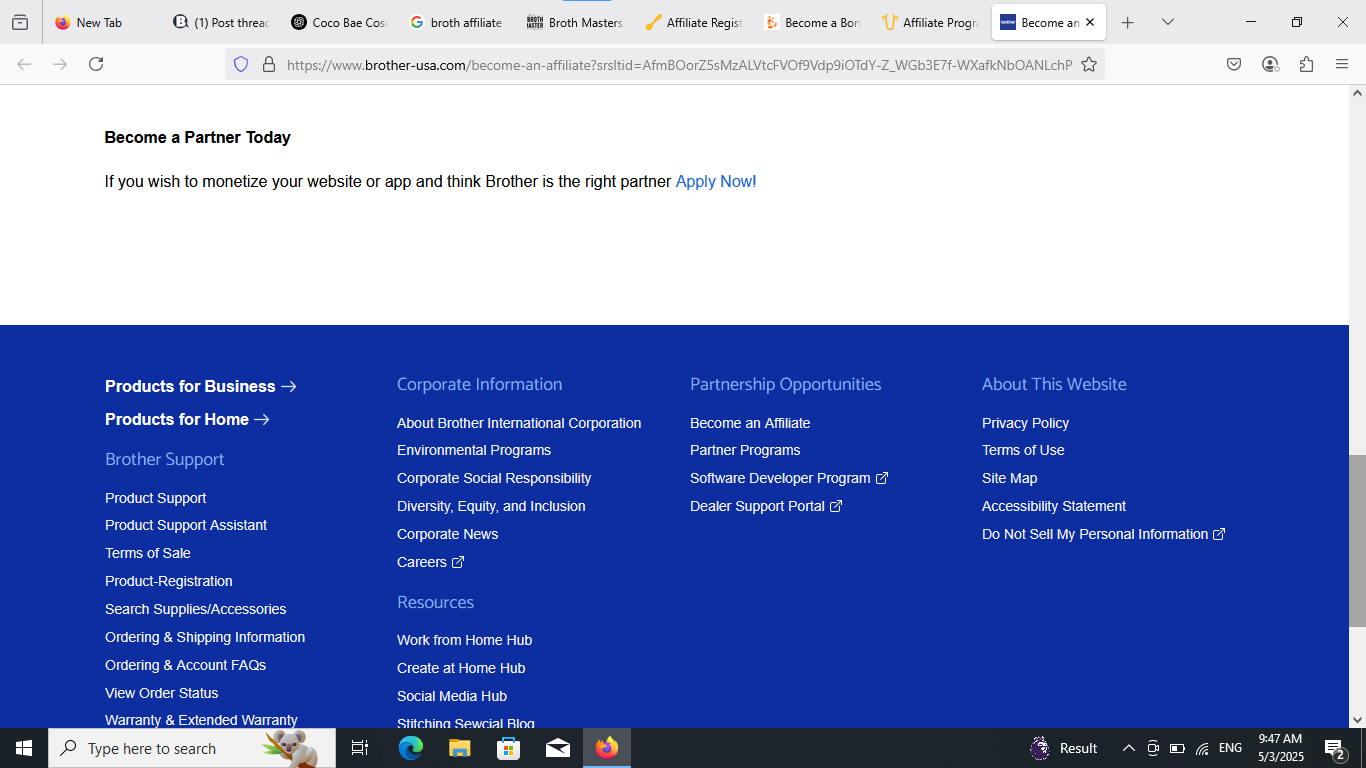The width and height of the screenshot is (1366, 768).
Task: Open Firefox account icon
Action: pyautogui.click(x=1270, y=64)
